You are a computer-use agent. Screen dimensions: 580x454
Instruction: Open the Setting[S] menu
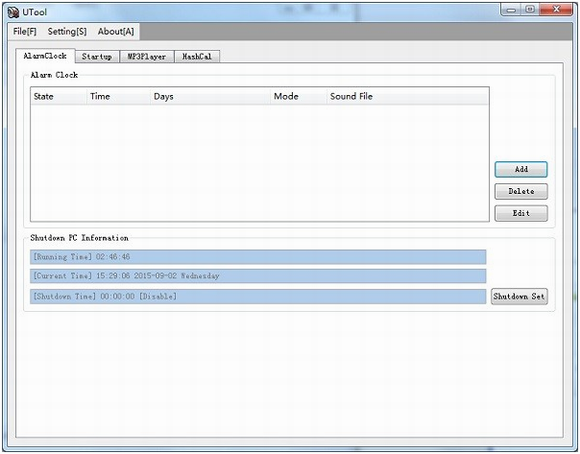(x=67, y=31)
